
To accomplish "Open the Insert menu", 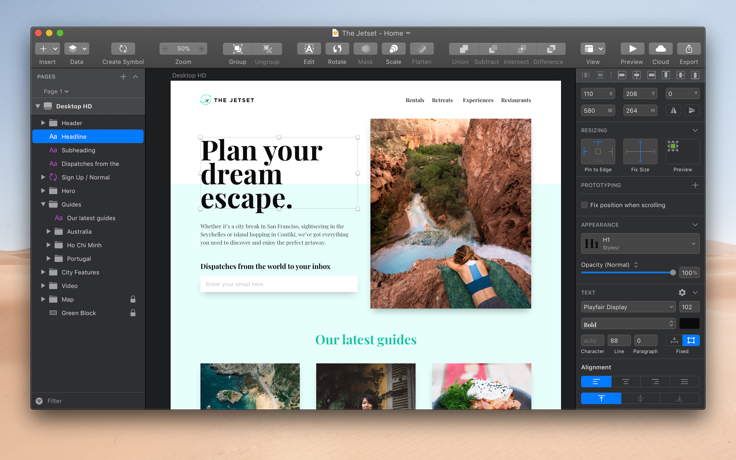I will tap(47, 49).
